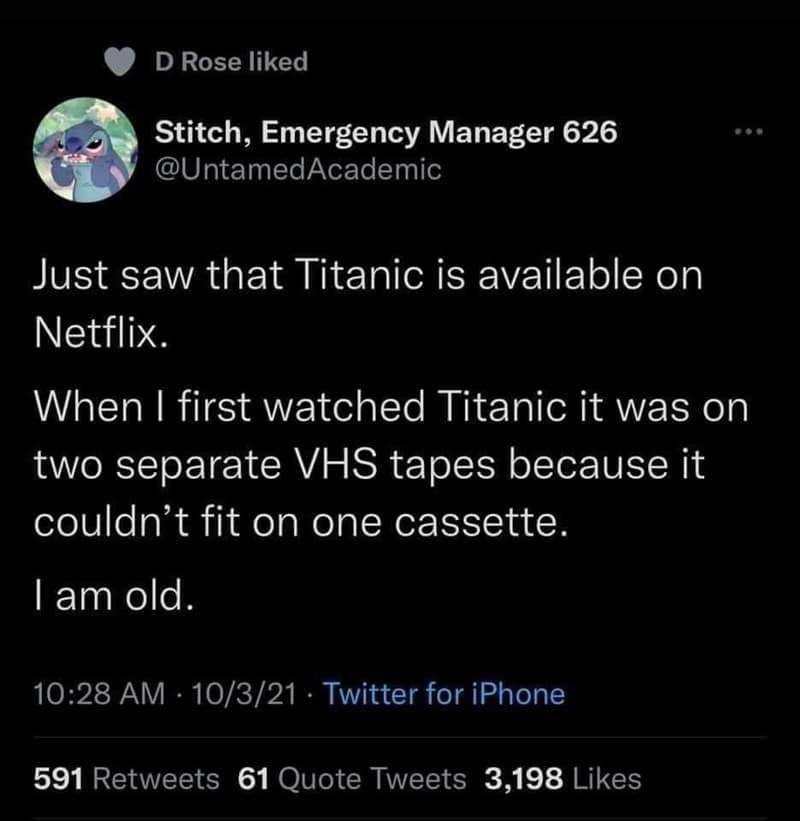Click the heart icon beside D Rose liked

click(x=120, y=63)
